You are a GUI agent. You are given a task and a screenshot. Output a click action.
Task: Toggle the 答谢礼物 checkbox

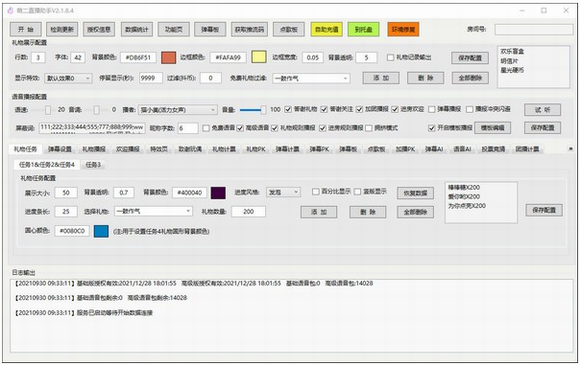(x=288, y=109)
